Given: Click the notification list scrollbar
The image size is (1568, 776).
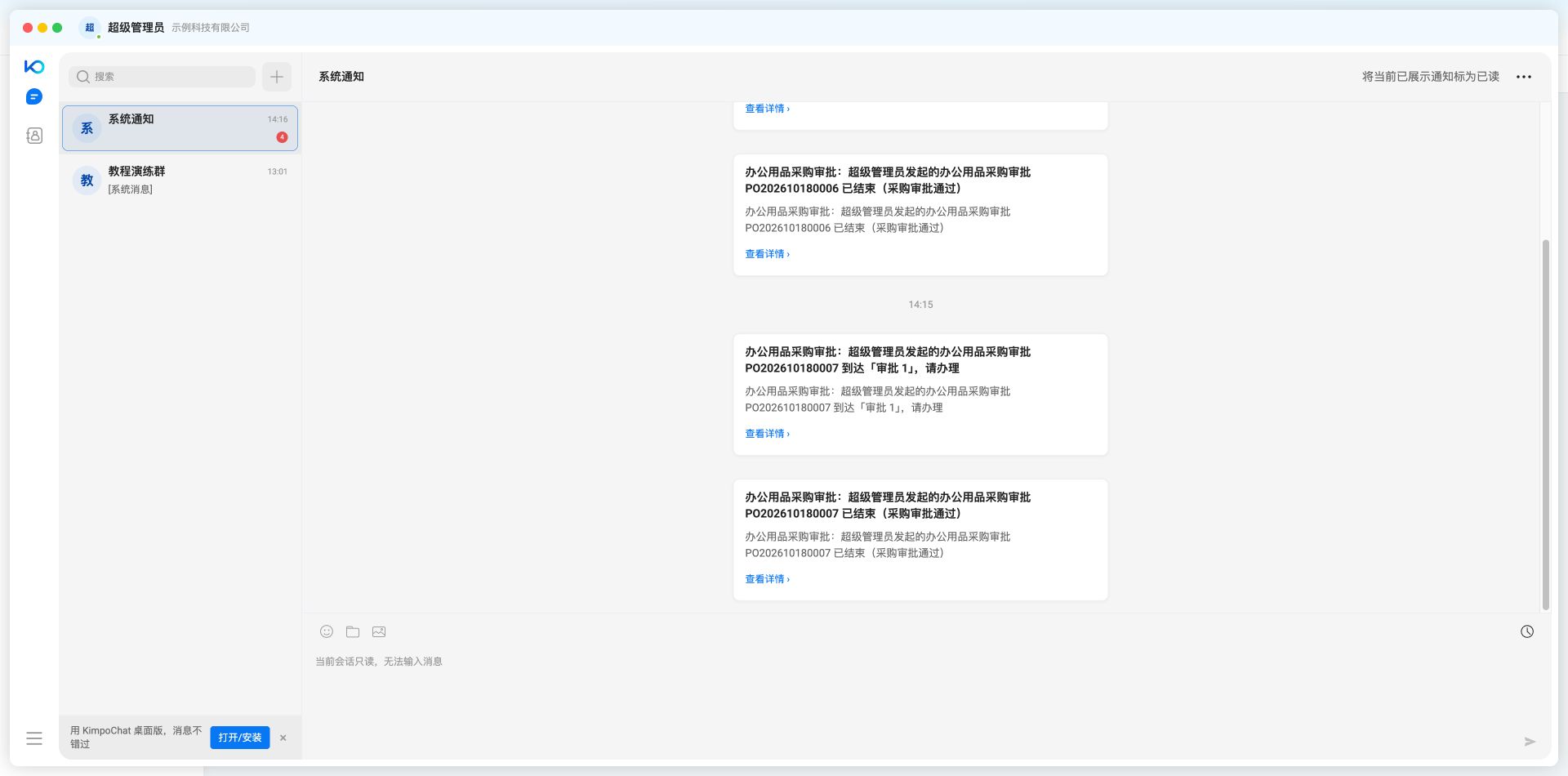Looking at the screenshot, I should click(x=1545, y=425).
